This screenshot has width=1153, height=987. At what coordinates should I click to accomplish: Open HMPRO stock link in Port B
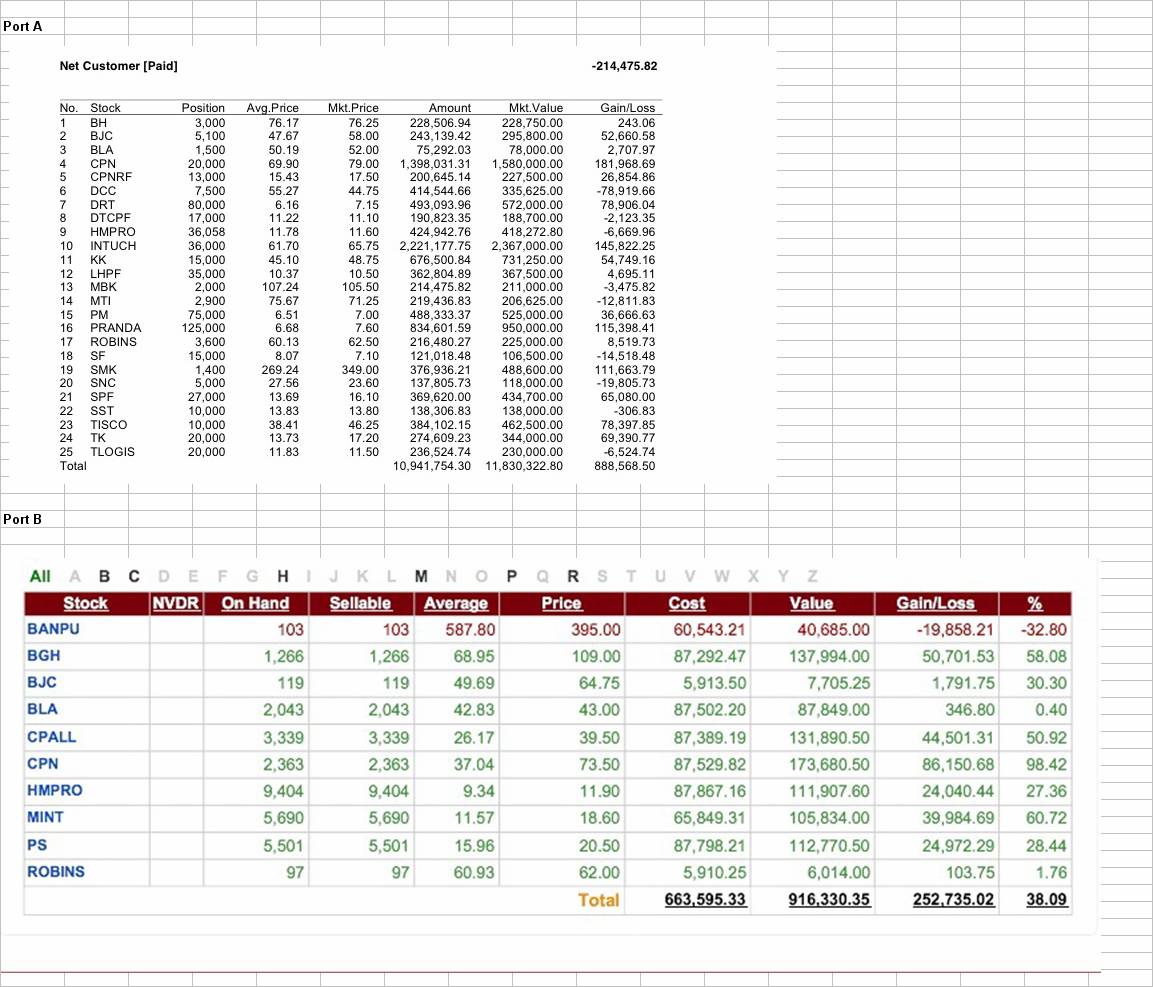pyautogui.click(x=55, y=790)
